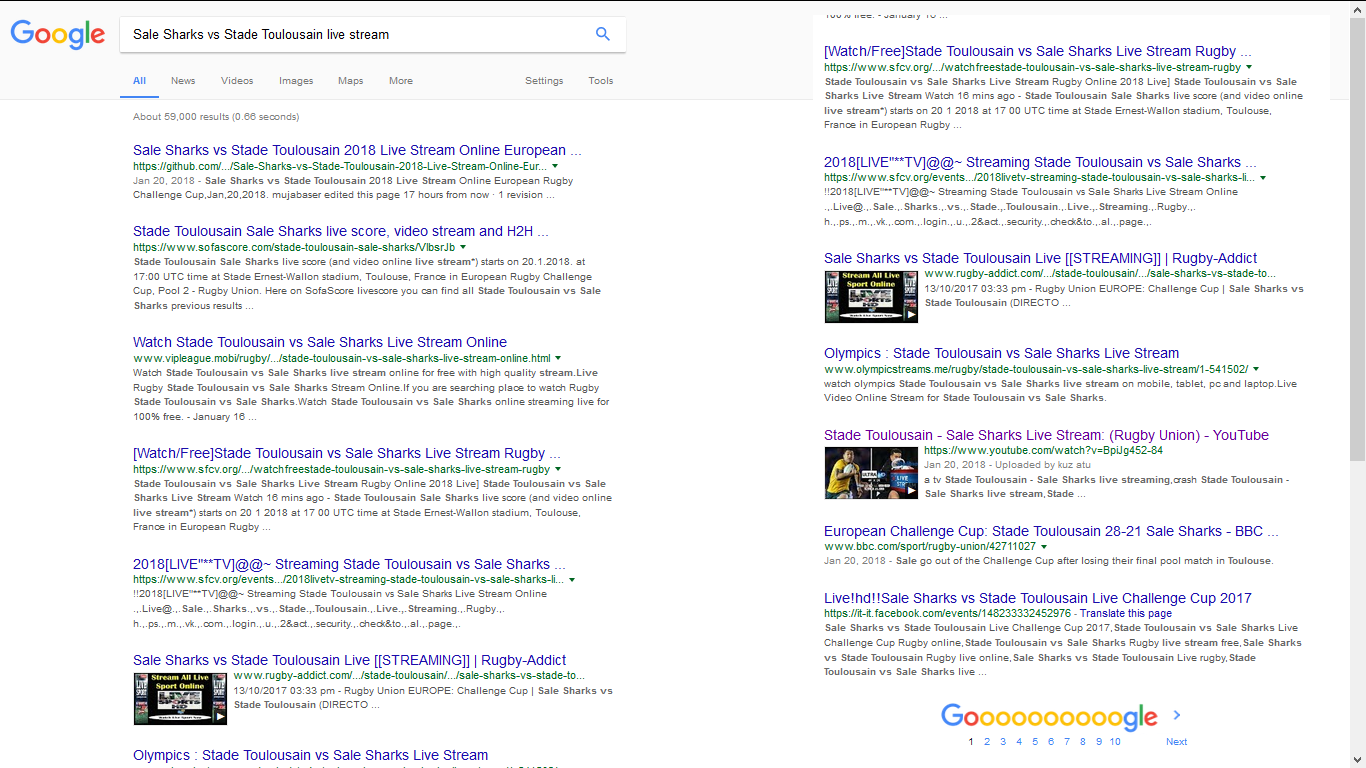Expand the vipleague.mobi URL dropdown arrow

[558, 358]
